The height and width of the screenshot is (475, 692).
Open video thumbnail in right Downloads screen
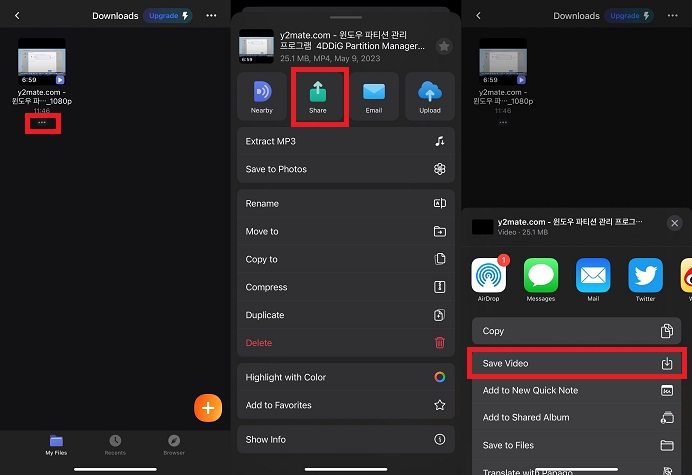click(503, 61)
